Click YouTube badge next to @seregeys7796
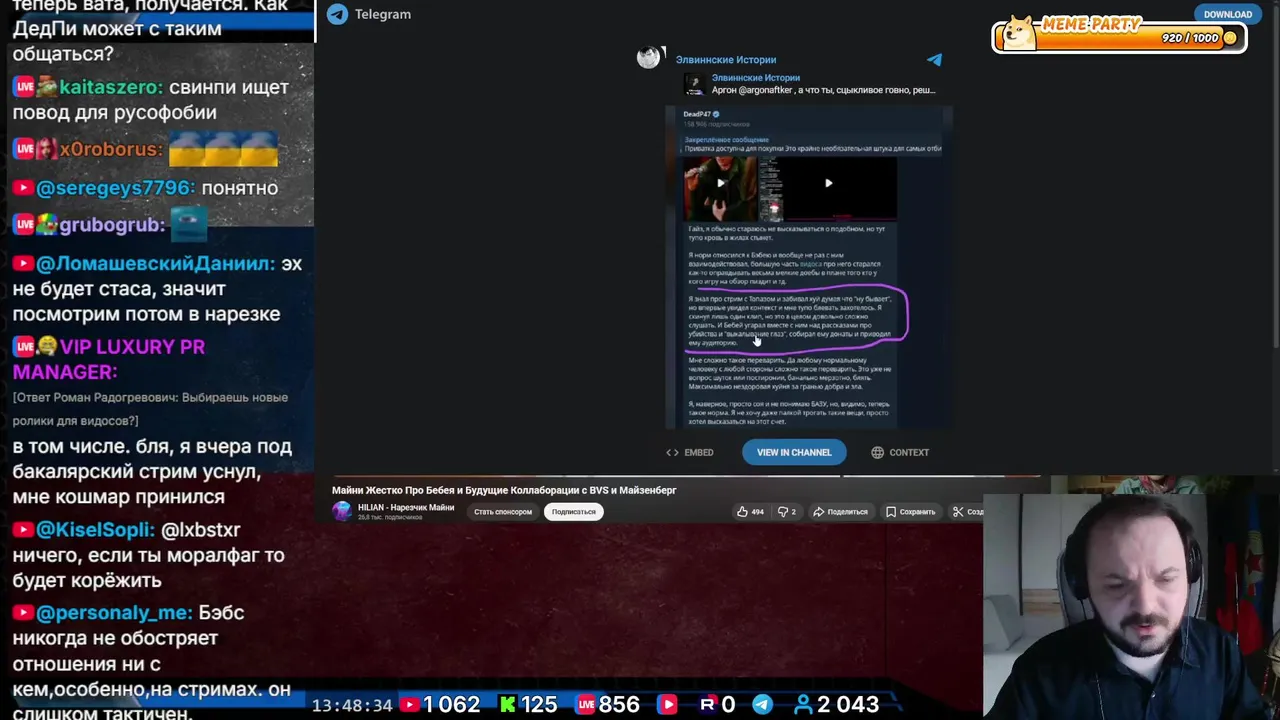This screenshot has width=1280, height=720. (23, 188)
